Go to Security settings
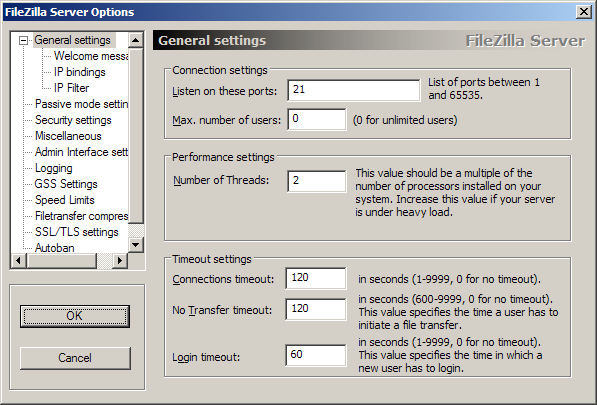The height and width of the screenshot is (405, 597). (x=73, y=120)
